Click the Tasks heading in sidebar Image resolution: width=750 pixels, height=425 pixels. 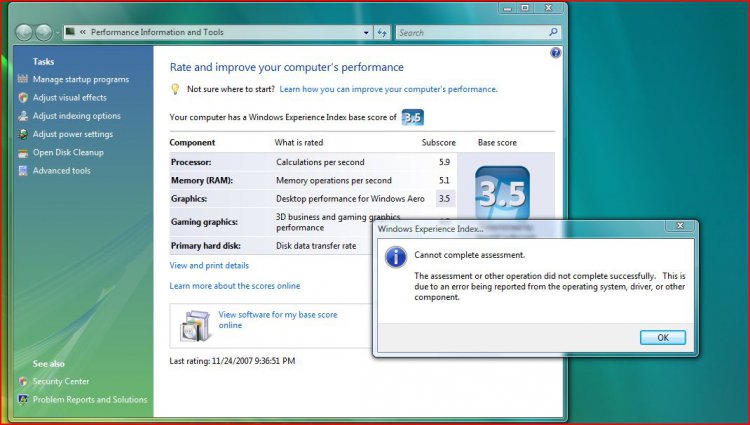coord(43,61)
